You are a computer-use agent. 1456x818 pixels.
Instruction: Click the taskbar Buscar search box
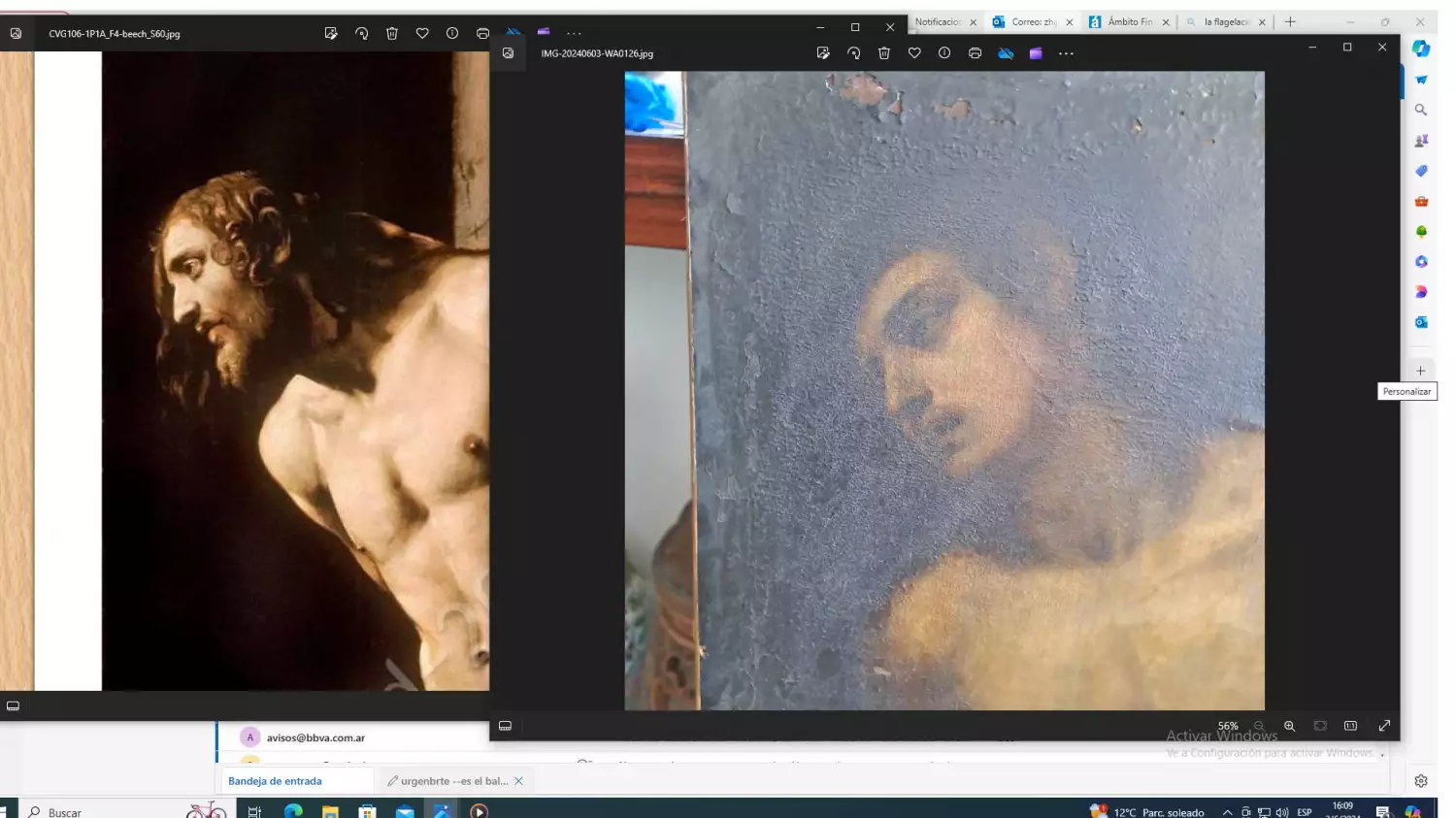(65, 812)
